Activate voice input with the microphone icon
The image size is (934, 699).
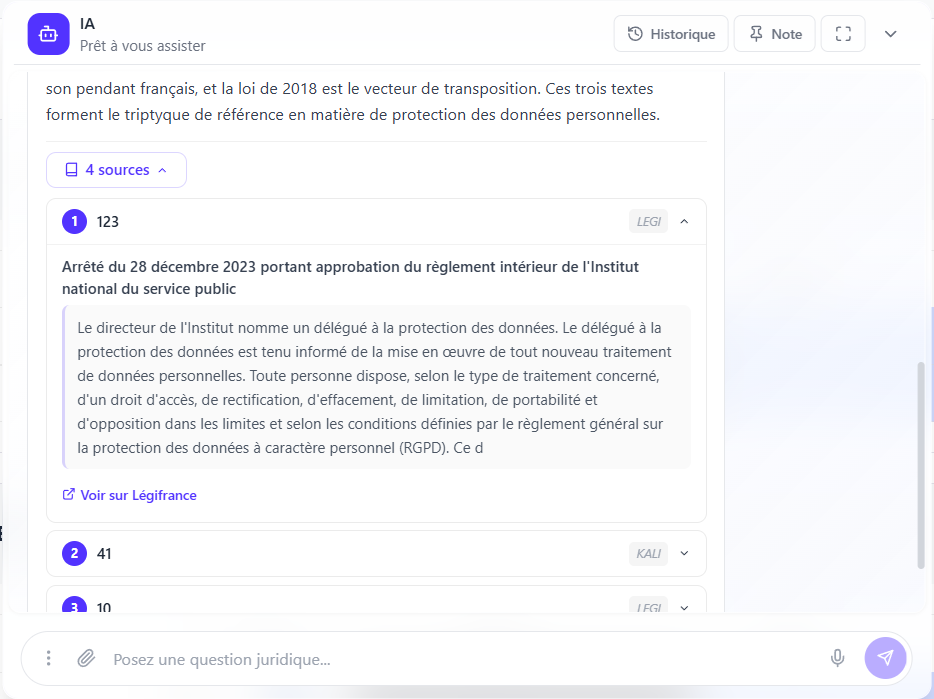point(837,658)
